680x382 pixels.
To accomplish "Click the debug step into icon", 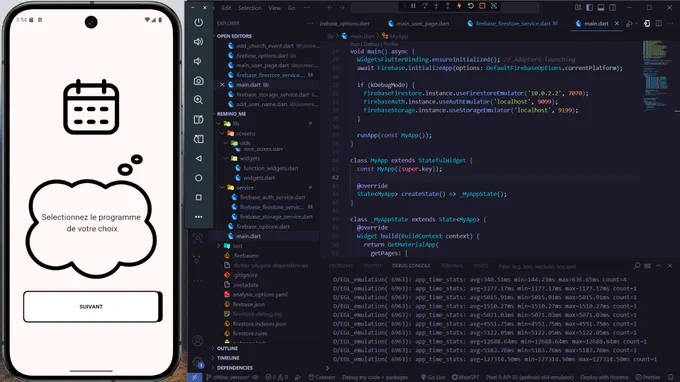I will click(x=436, y=6).
